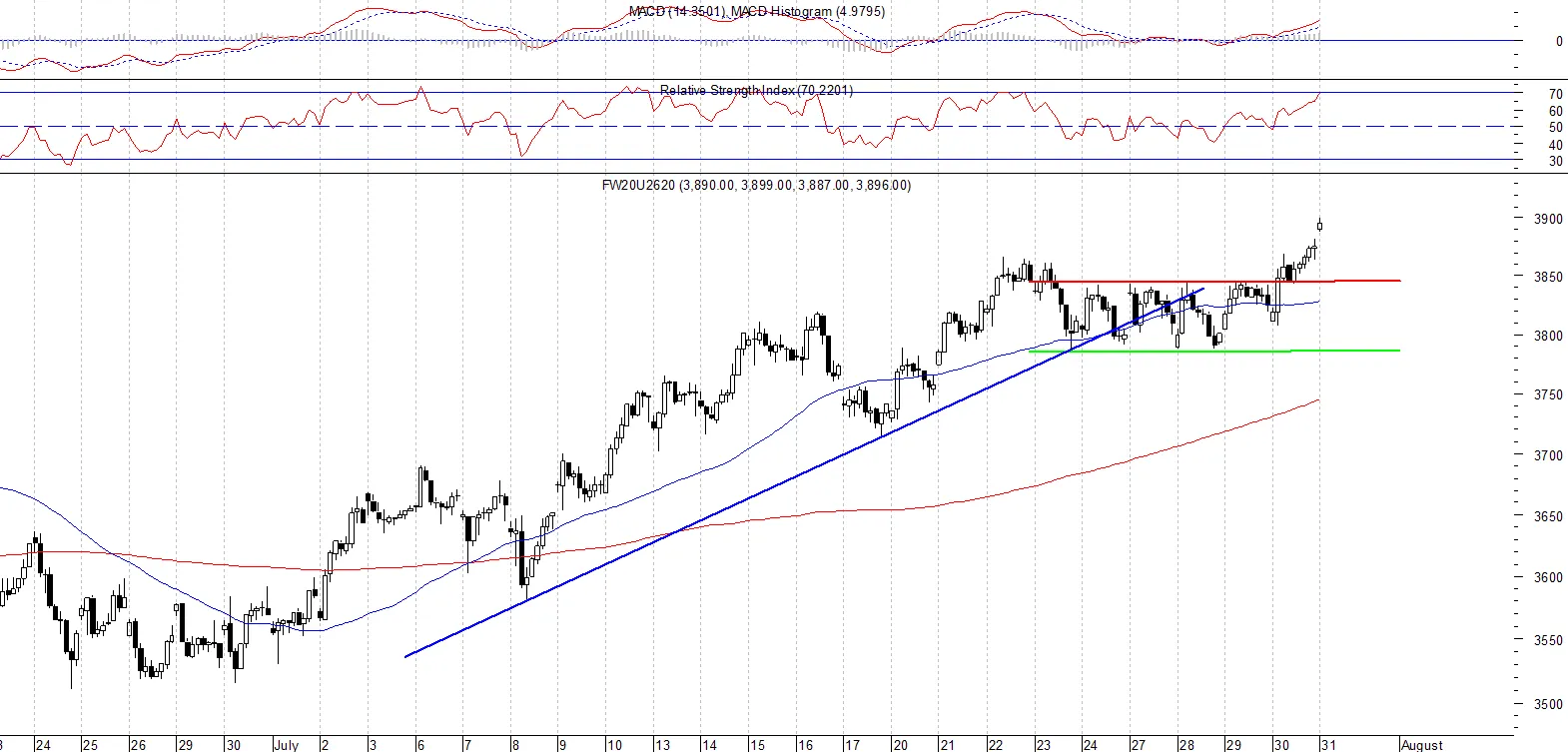Click the RSI 70 level label
The height and width of the screenshot is (752, 1568).
1556,95
